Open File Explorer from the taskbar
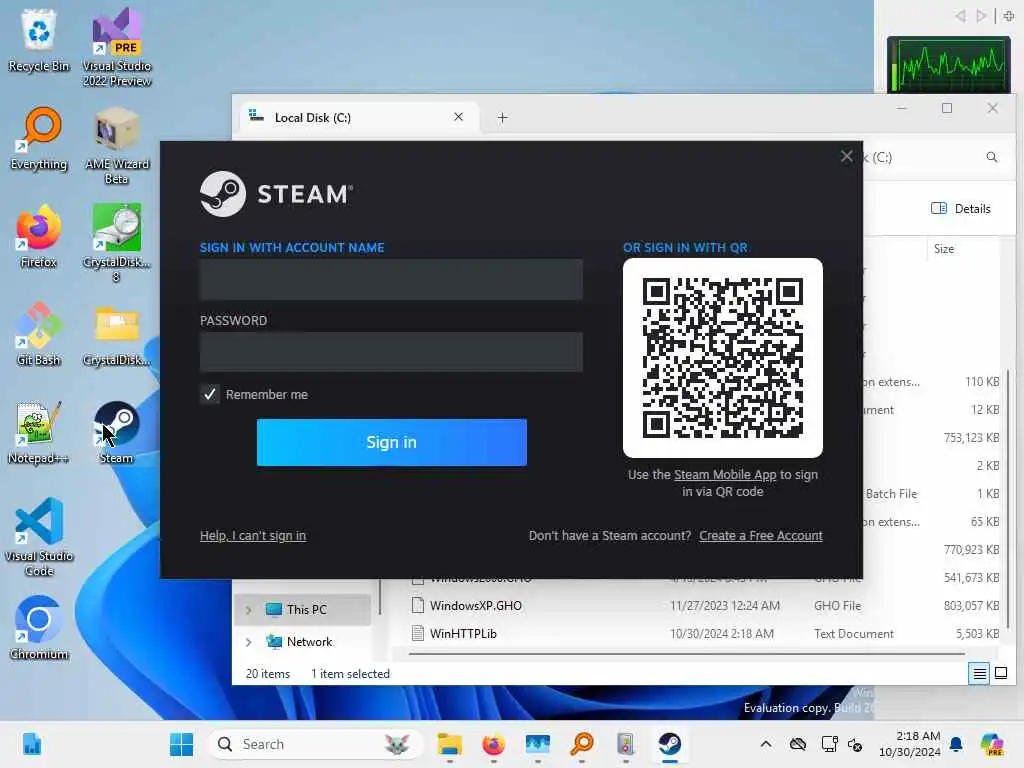Image resolution: width=1024 pixels, height=768 pixels. click(449, 744)
